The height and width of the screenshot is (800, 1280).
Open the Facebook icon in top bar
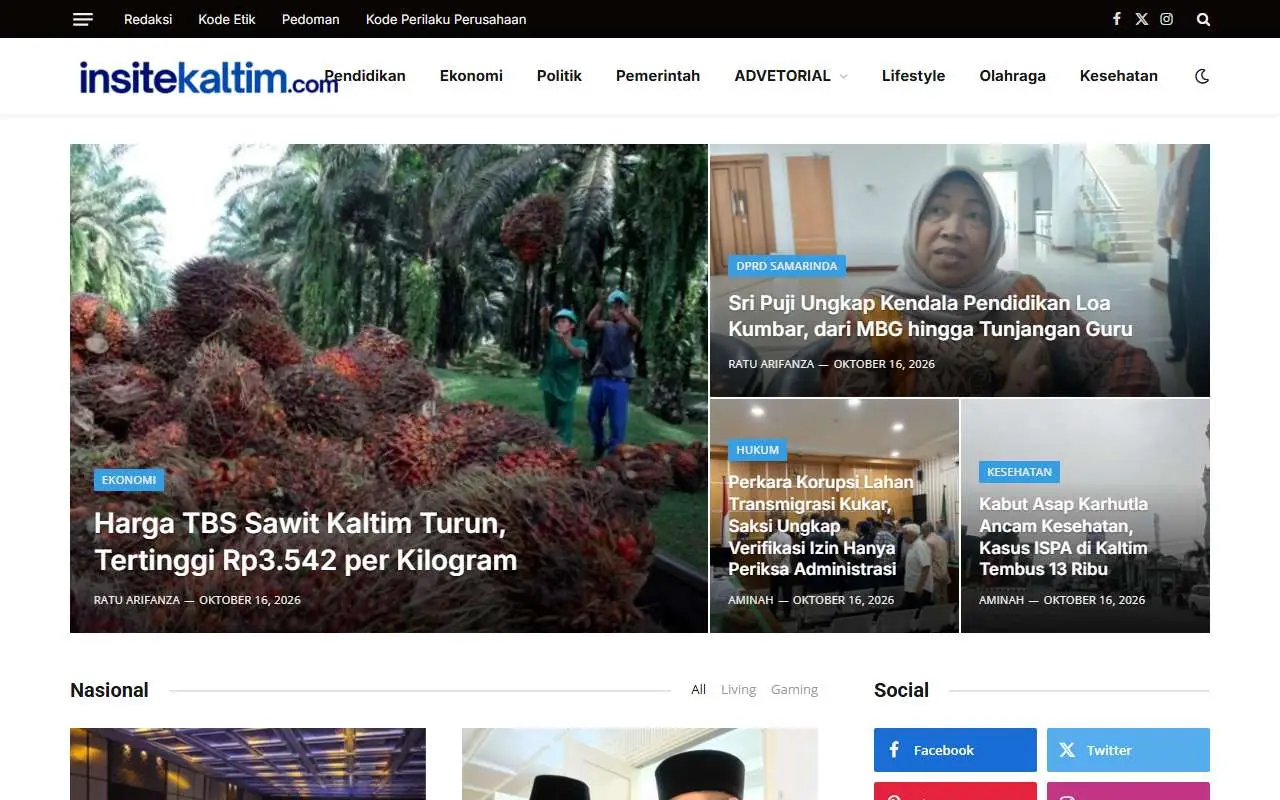pos(1117,19)
